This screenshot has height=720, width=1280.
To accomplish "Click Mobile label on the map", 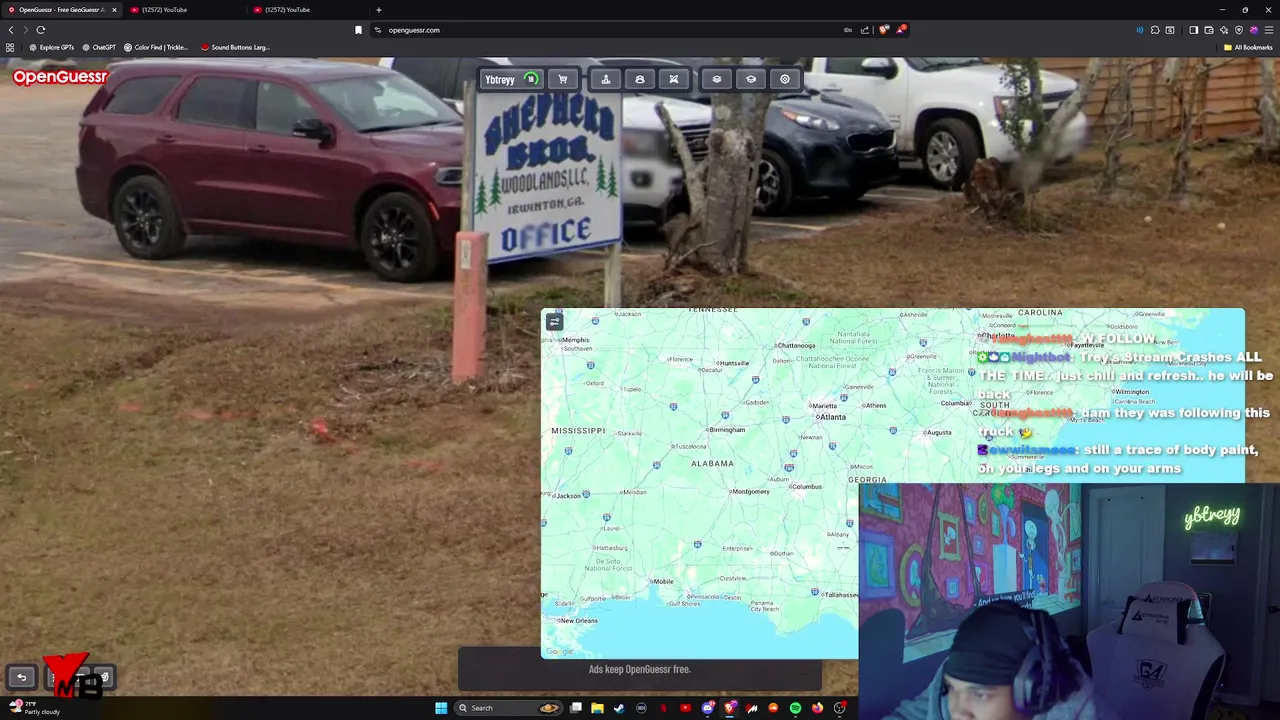I will click(x=662, y=581).
